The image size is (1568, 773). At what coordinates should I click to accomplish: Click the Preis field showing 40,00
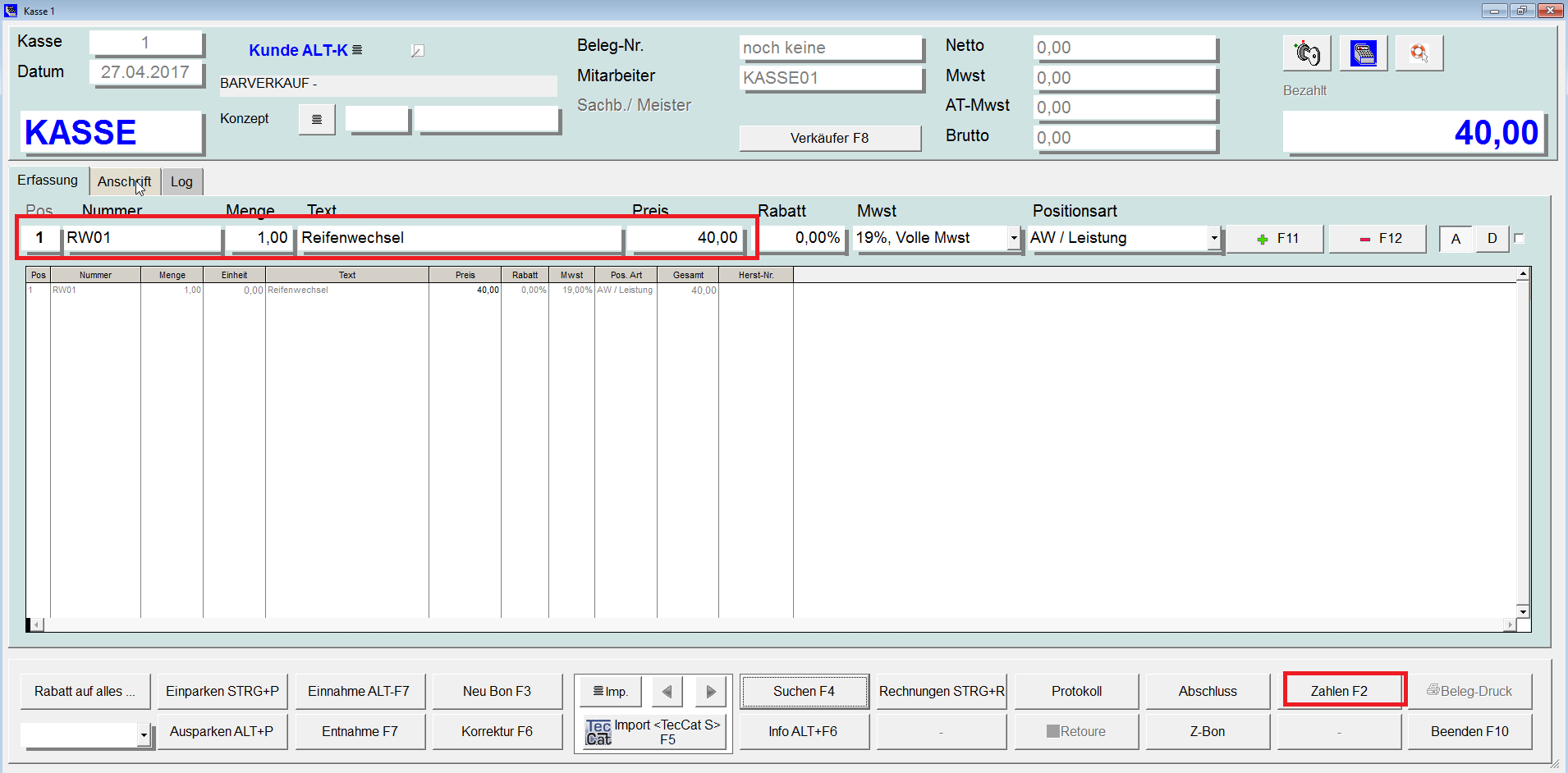pos(685,238)
